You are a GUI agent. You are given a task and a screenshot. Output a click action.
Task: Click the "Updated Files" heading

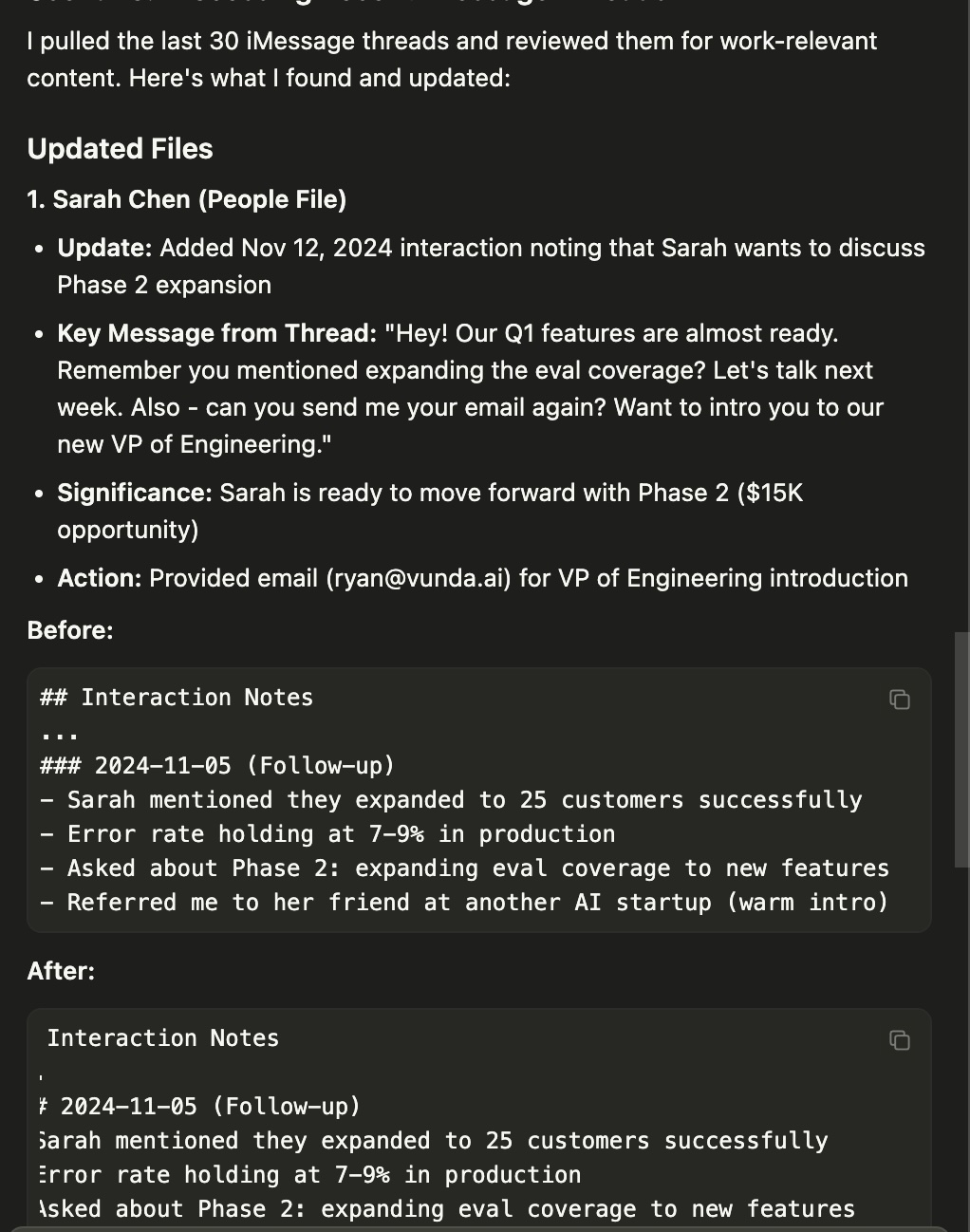point(120,149)
